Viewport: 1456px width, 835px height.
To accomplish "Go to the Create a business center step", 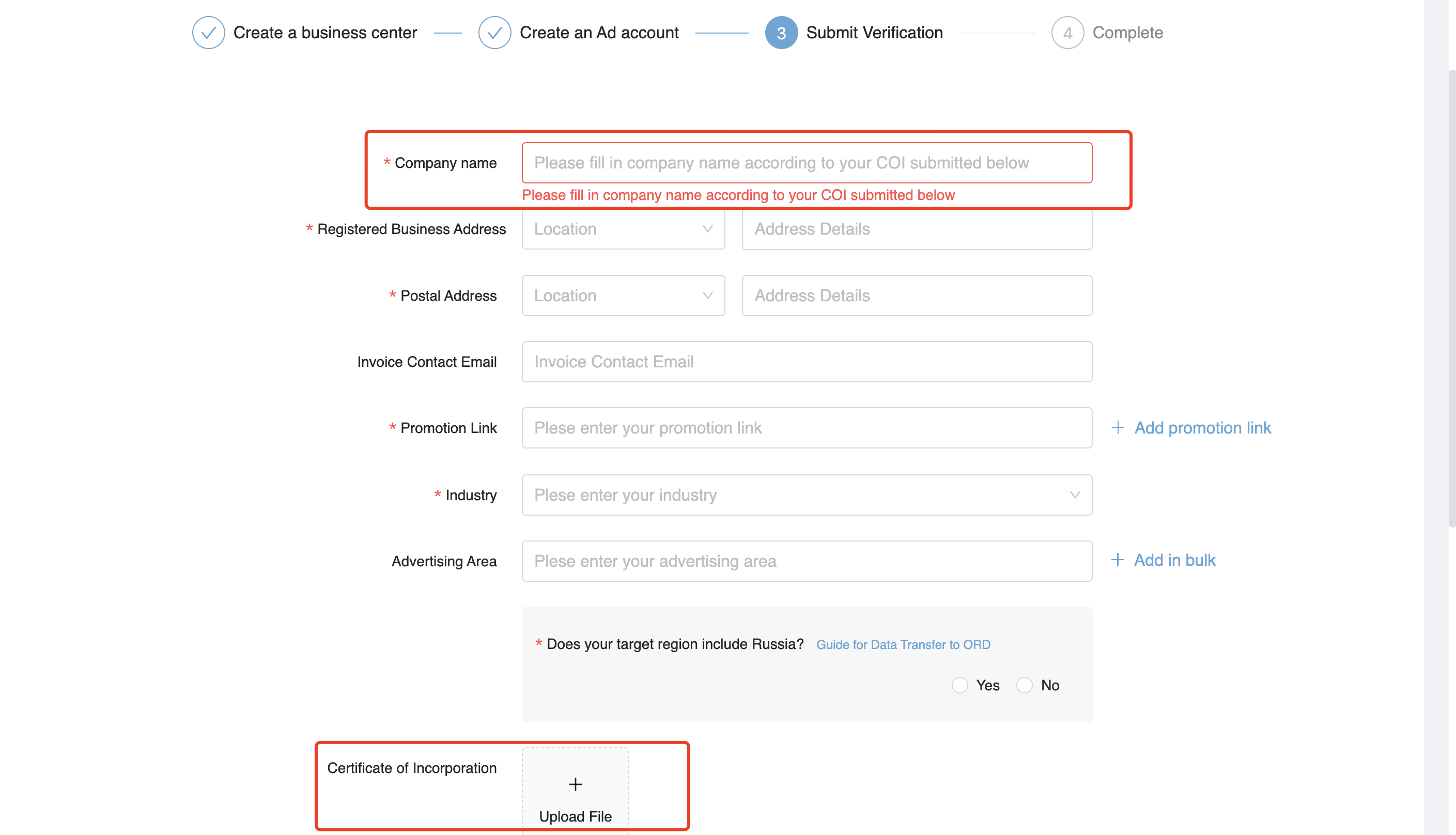I will click(324, 33).
